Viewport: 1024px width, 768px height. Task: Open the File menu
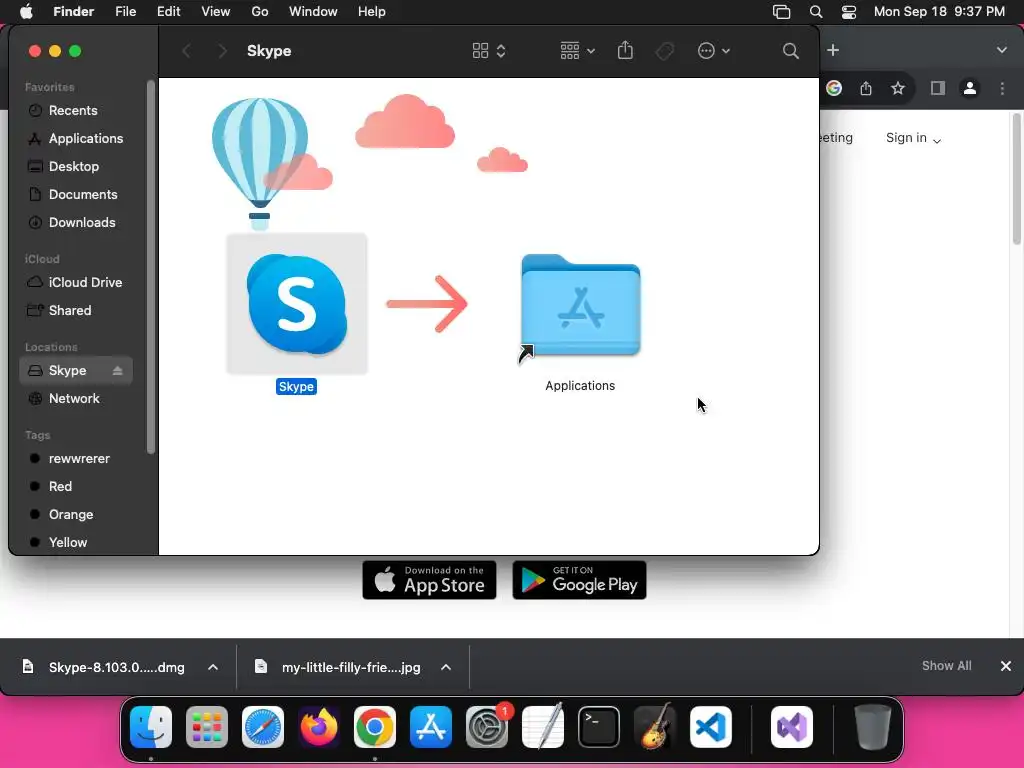[x=125, y=12]
